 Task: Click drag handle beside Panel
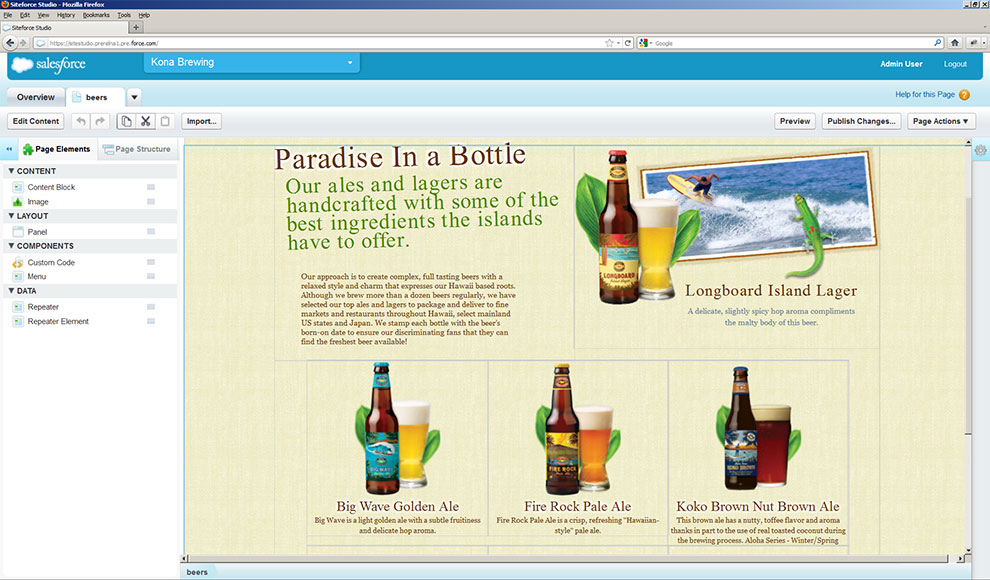pyautogui.click(x=151, y=232)
